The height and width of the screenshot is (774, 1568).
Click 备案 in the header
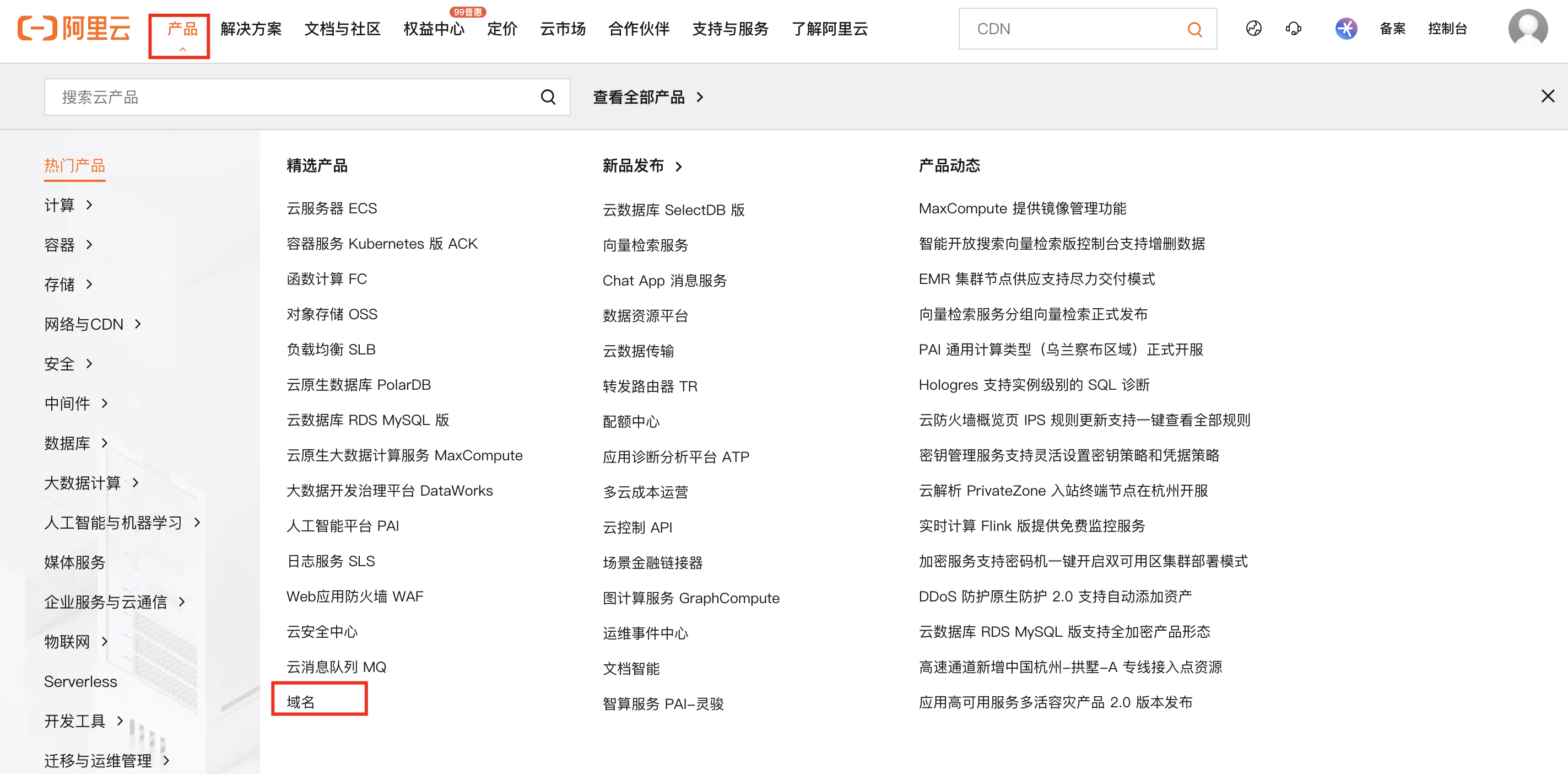click(x=1392, y=29)
